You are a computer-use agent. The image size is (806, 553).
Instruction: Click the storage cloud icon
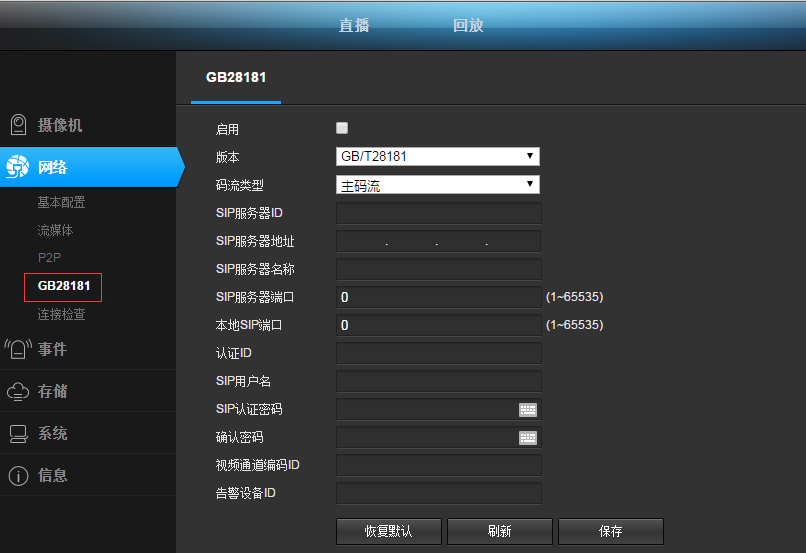pos(18,391)
